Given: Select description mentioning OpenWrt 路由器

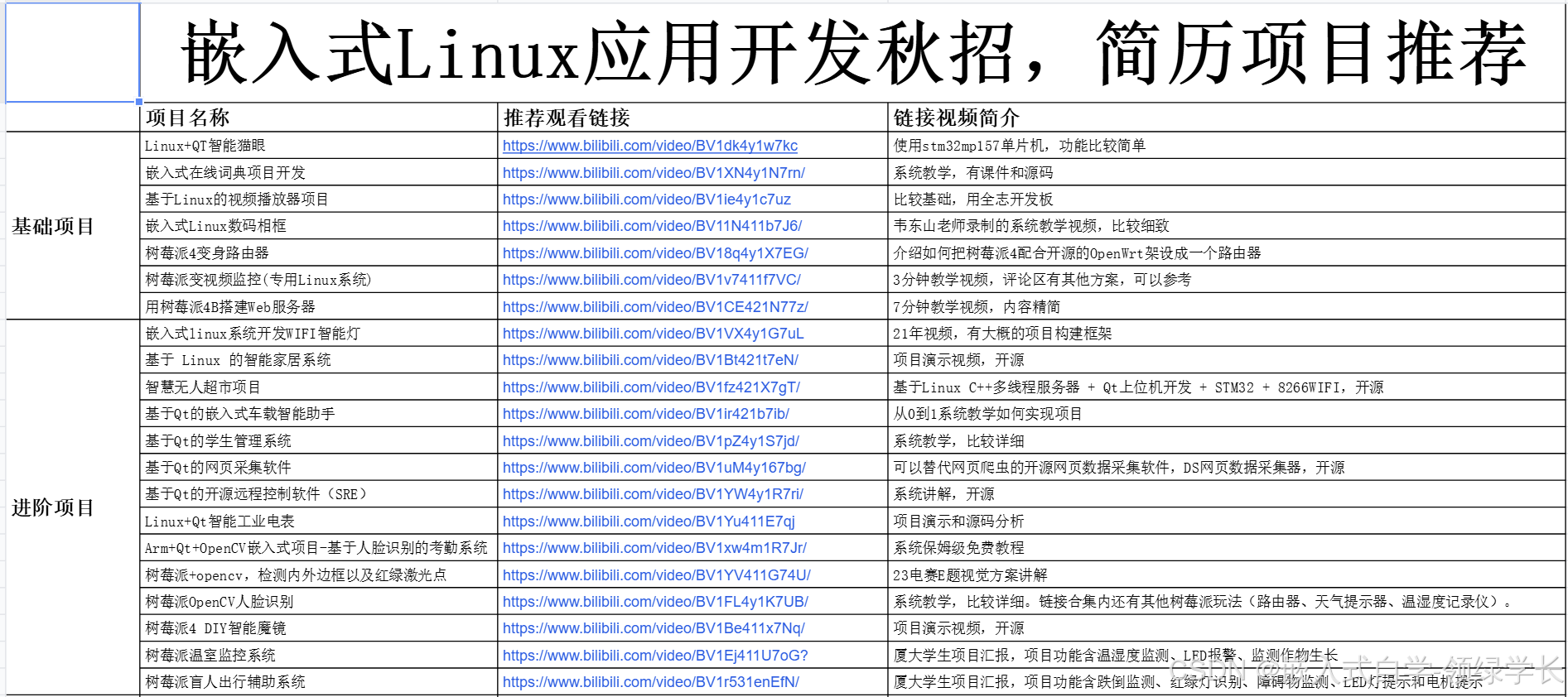Looking at the screenshot, I should coord(1226,253).
